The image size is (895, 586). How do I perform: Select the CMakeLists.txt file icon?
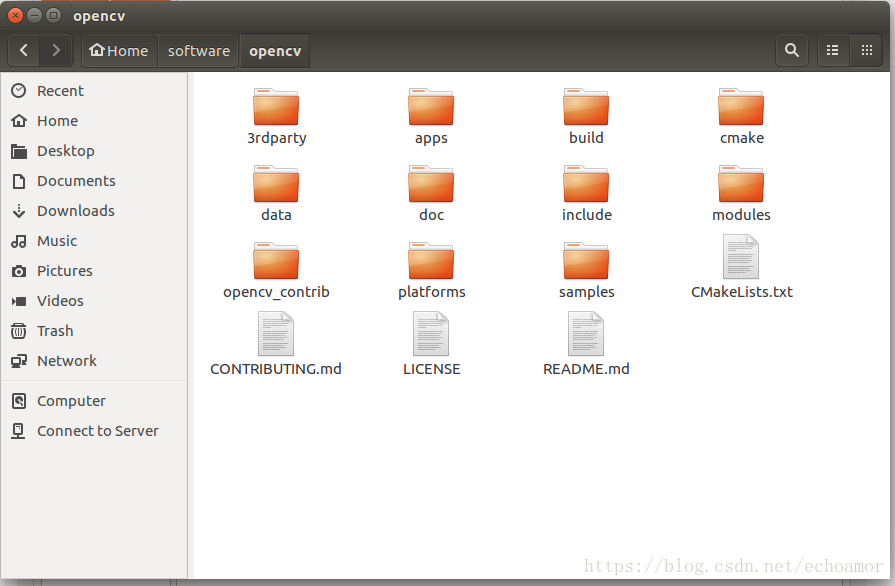pos(741,257)
